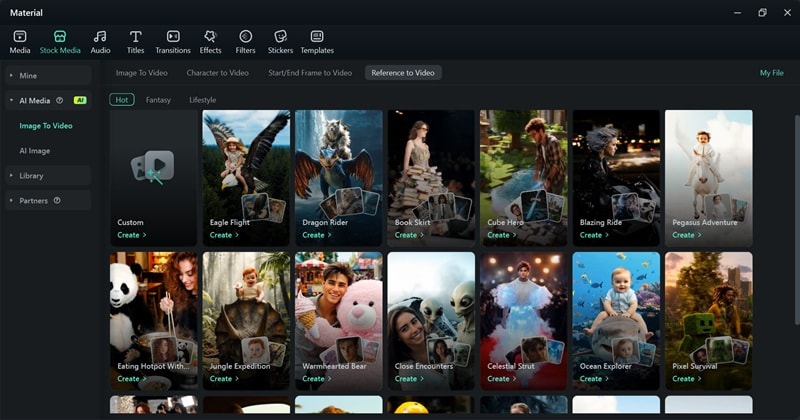Select the Fantasy category filter
This screenshot has width=800, height=420.
coord(158,100)
